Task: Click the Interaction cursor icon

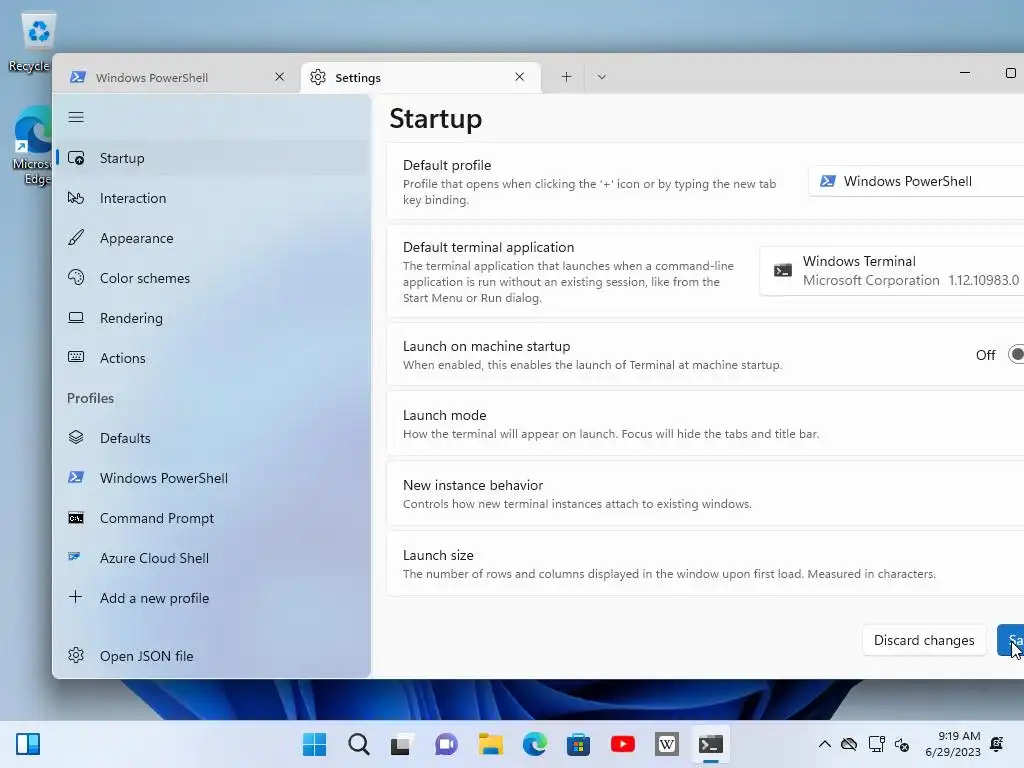Action: 76,198
